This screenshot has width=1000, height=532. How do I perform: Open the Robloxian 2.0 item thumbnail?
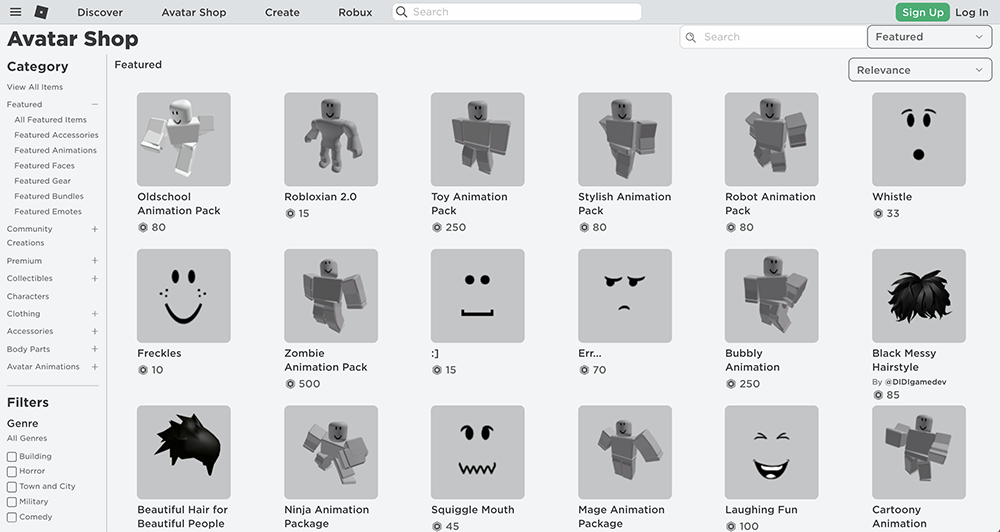tap(331, 139)
